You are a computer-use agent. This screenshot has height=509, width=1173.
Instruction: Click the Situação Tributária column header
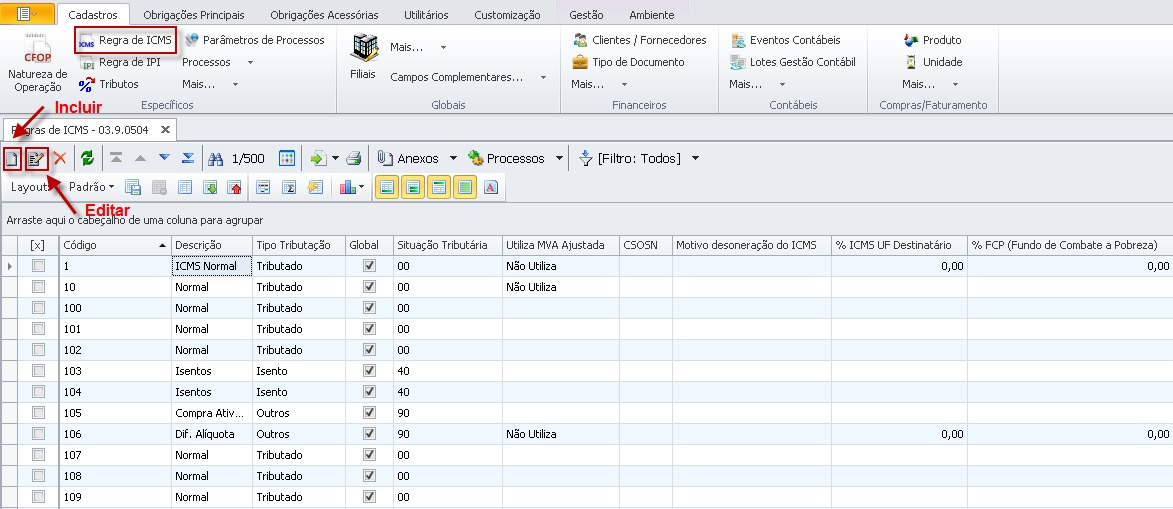pos(448,245)
